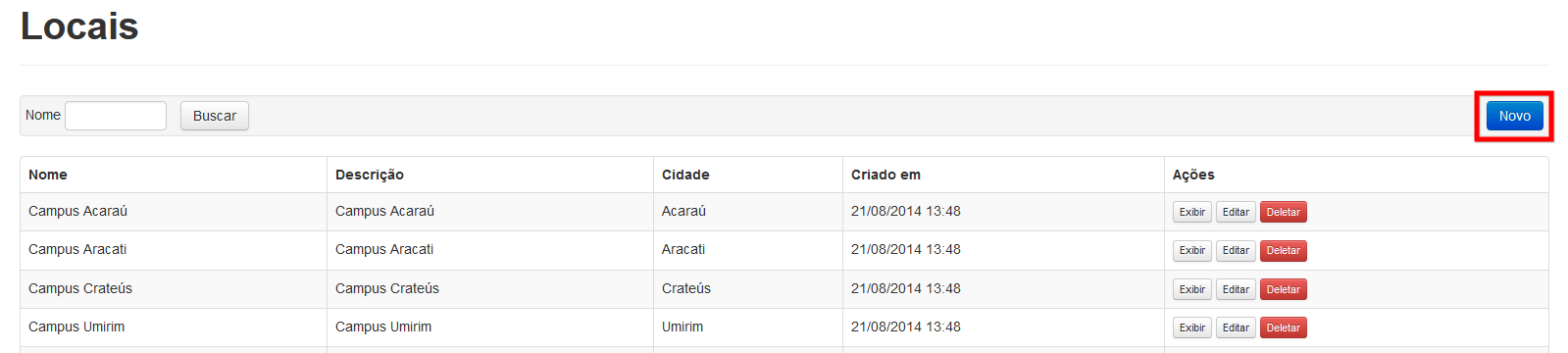Delete the Campus Aracati entry
This screenshot has height=353, width=1568.
tap(1283, 251)
